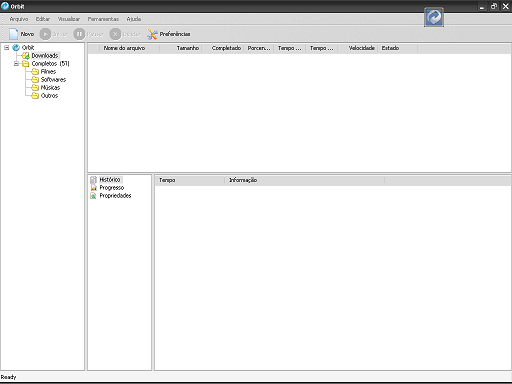Click the Pausar pause icon

tap(79, 34)
